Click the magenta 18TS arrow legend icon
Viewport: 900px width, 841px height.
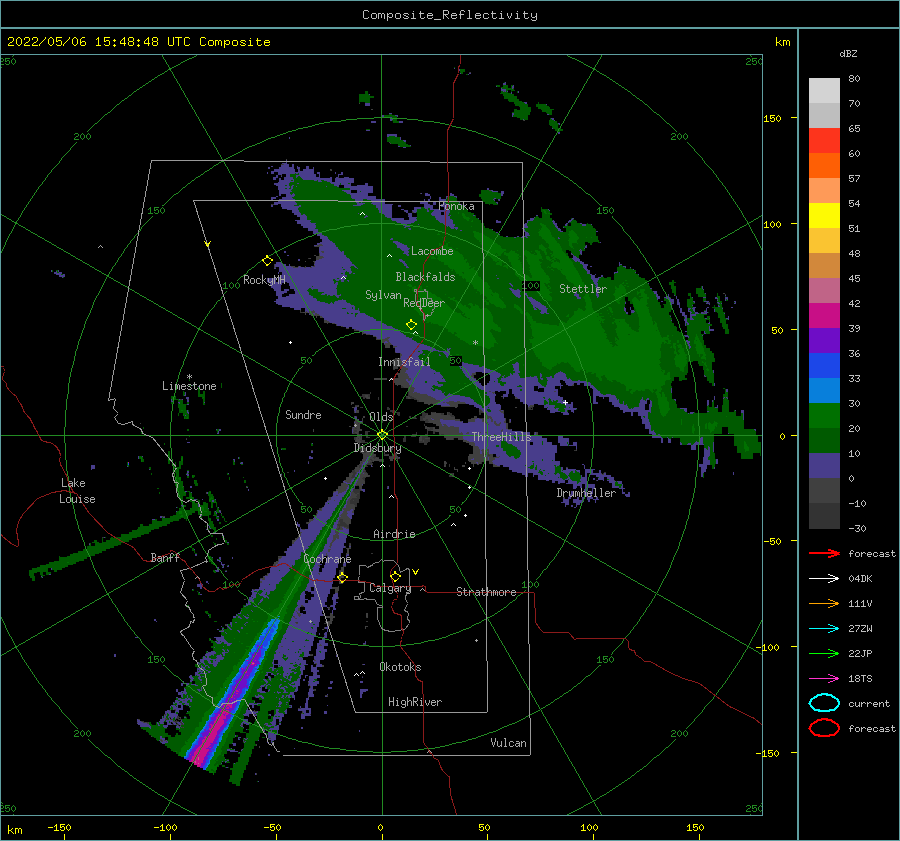point(824,679)
